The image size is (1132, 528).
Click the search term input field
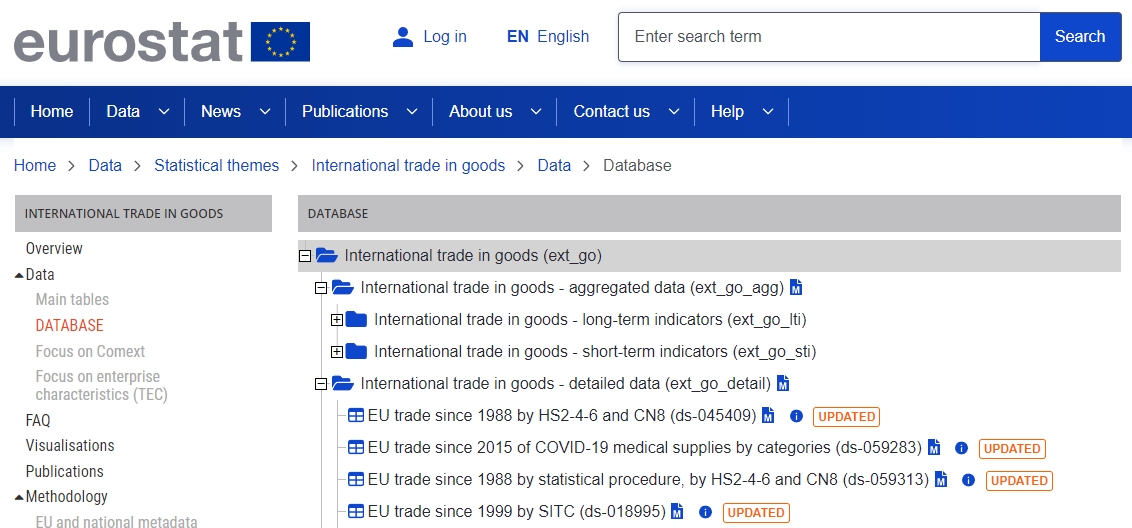829,37
